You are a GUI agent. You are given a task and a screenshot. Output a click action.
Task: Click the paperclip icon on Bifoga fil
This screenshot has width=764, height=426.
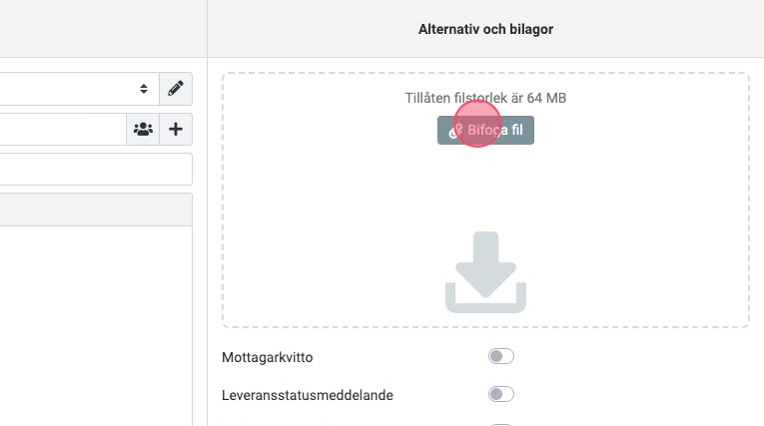[x=454, y=131]
